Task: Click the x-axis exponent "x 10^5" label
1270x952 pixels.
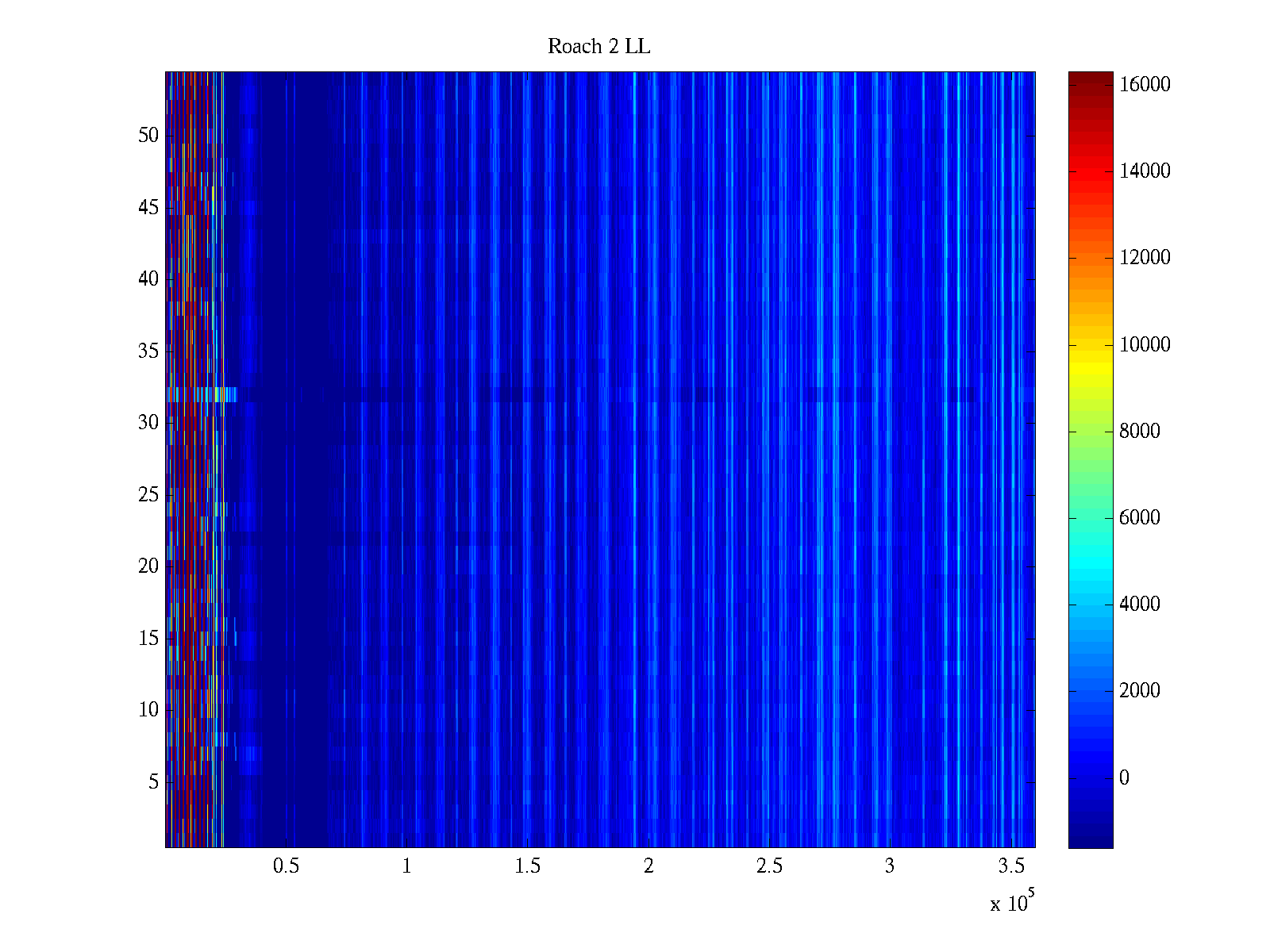Action: (1011, 903)
